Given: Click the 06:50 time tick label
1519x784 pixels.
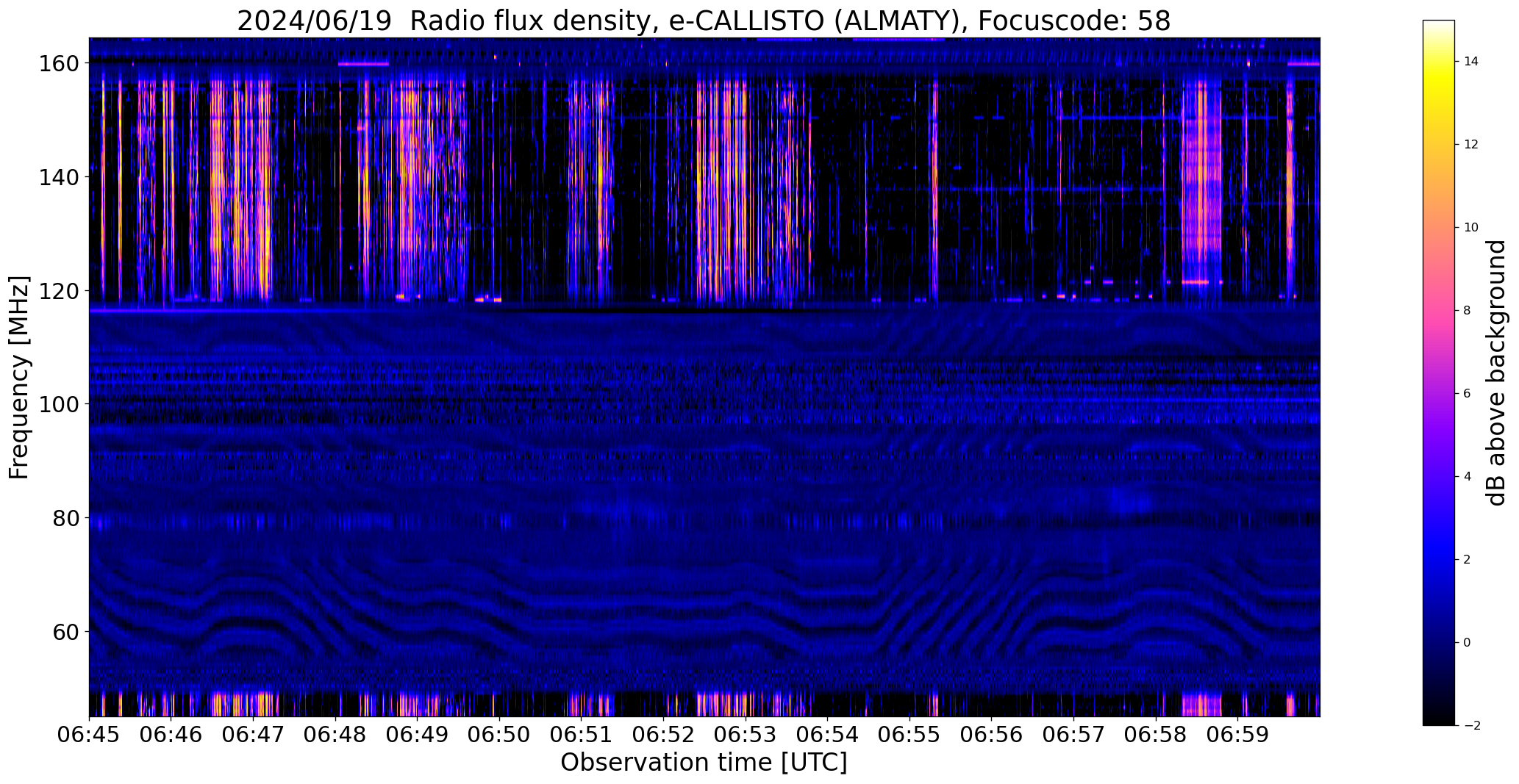Looking at the screenshot, I should [499, 736].
